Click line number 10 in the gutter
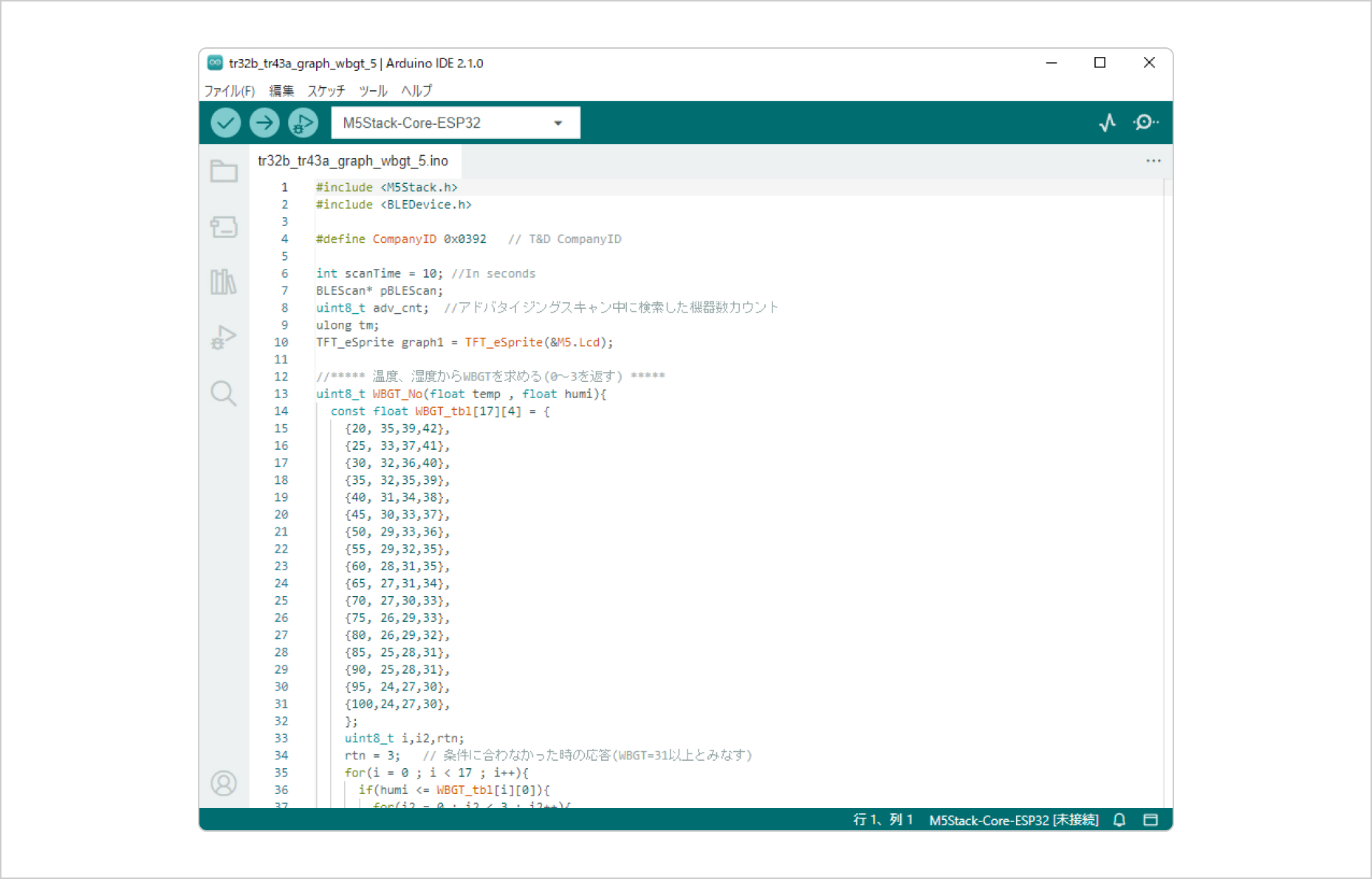1372x879 pixels. 281,343
